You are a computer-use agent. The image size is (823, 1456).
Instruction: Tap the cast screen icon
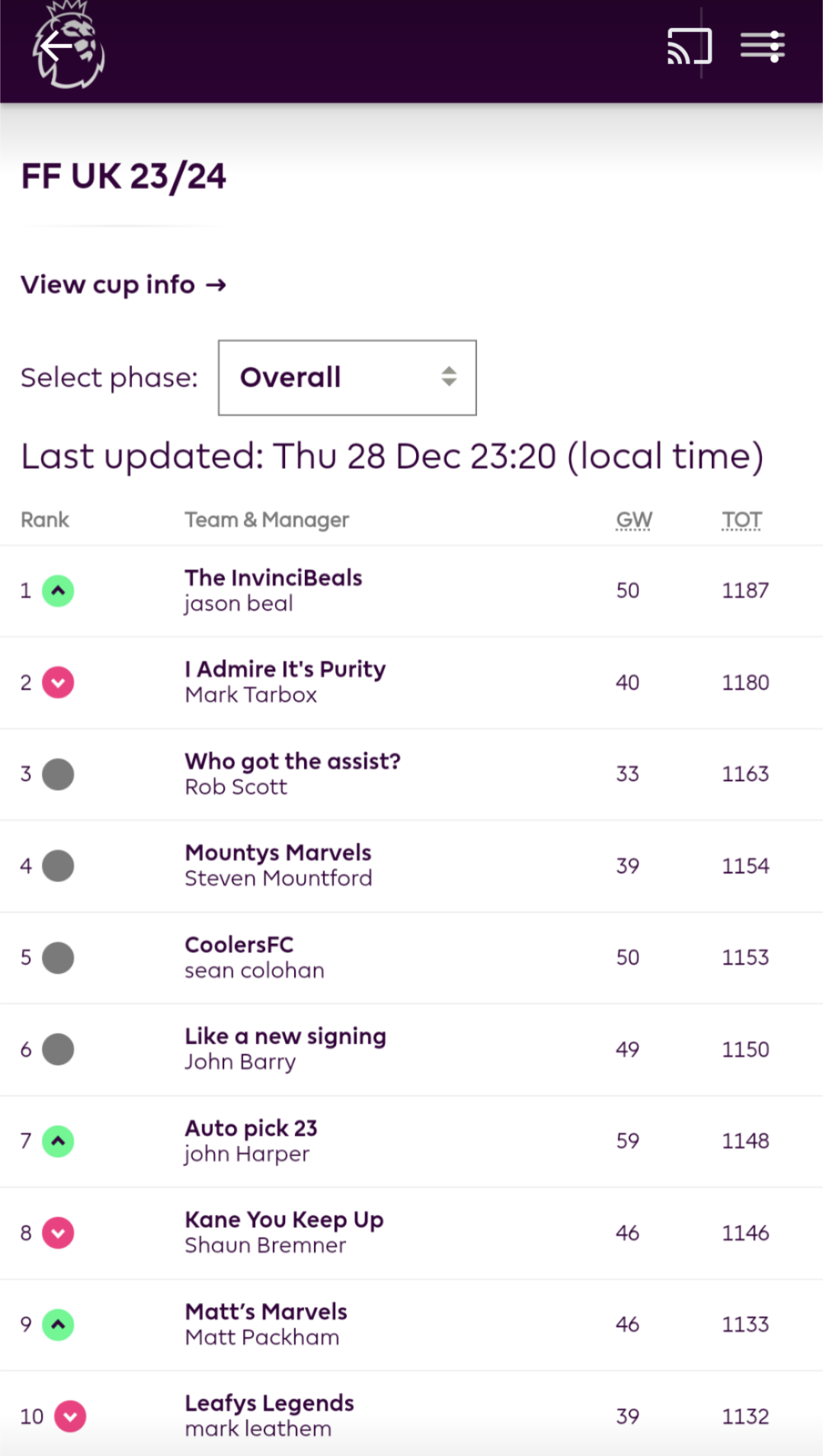coord(689,46)
